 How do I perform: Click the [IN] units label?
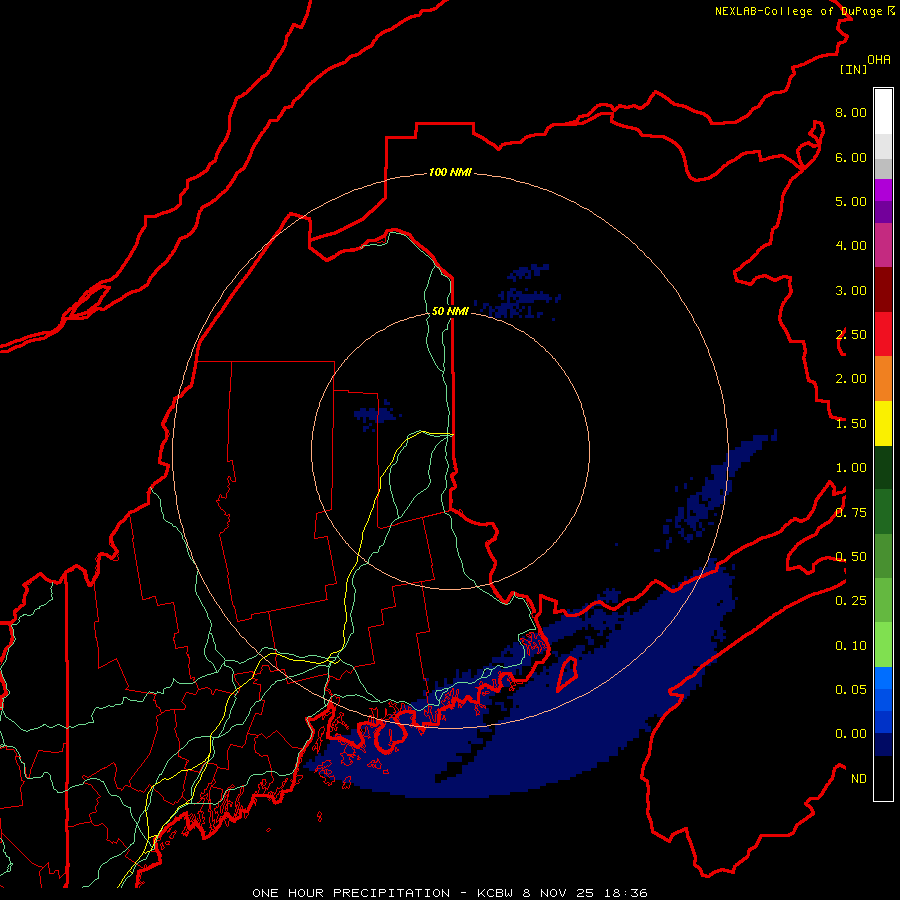tap(853, 69)
